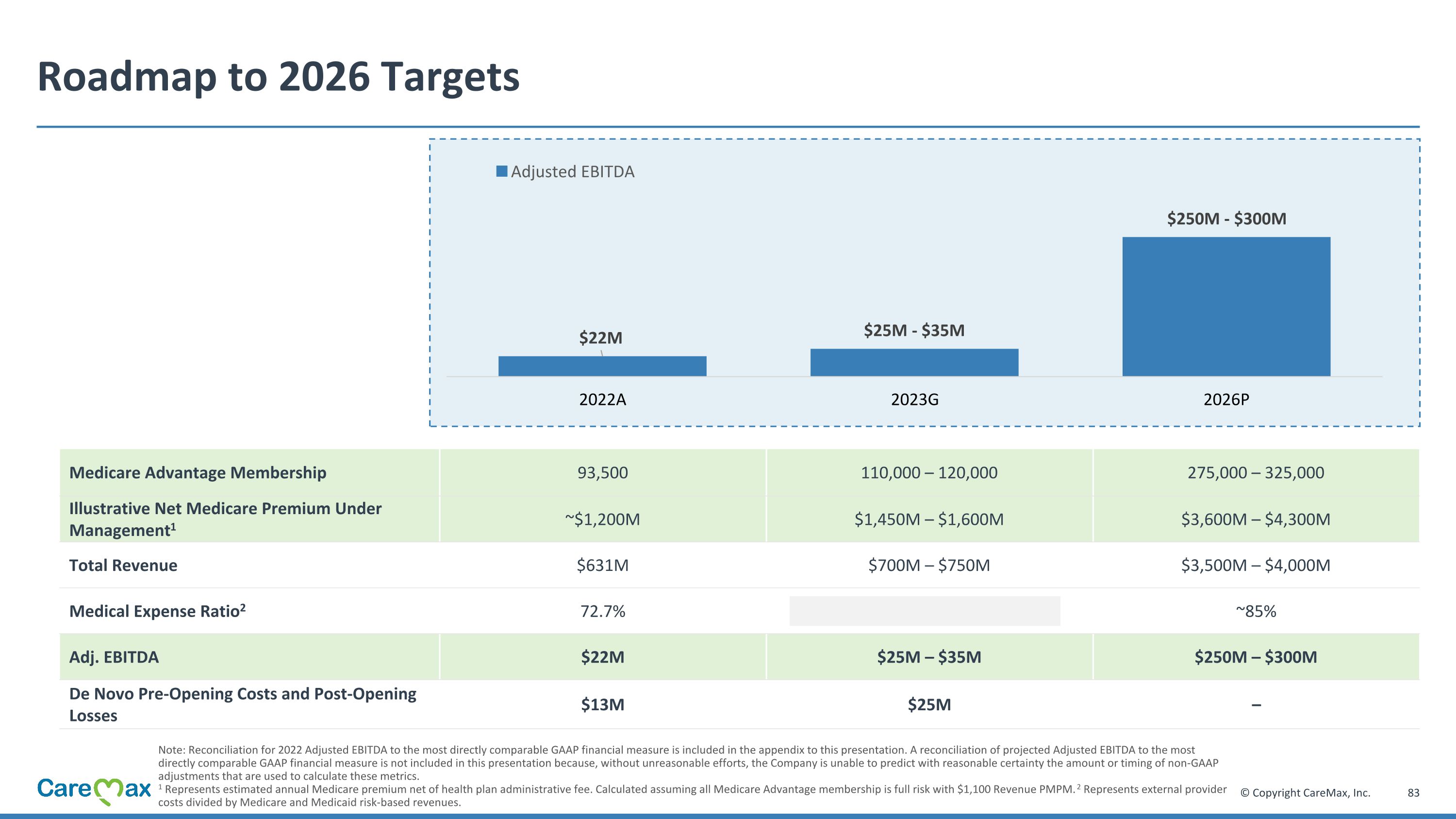Image resolution: width=1456 pixels, height=819 pixels.
Task: Click the '110,000 – 120,000' cell
Action: click(929, 472)
